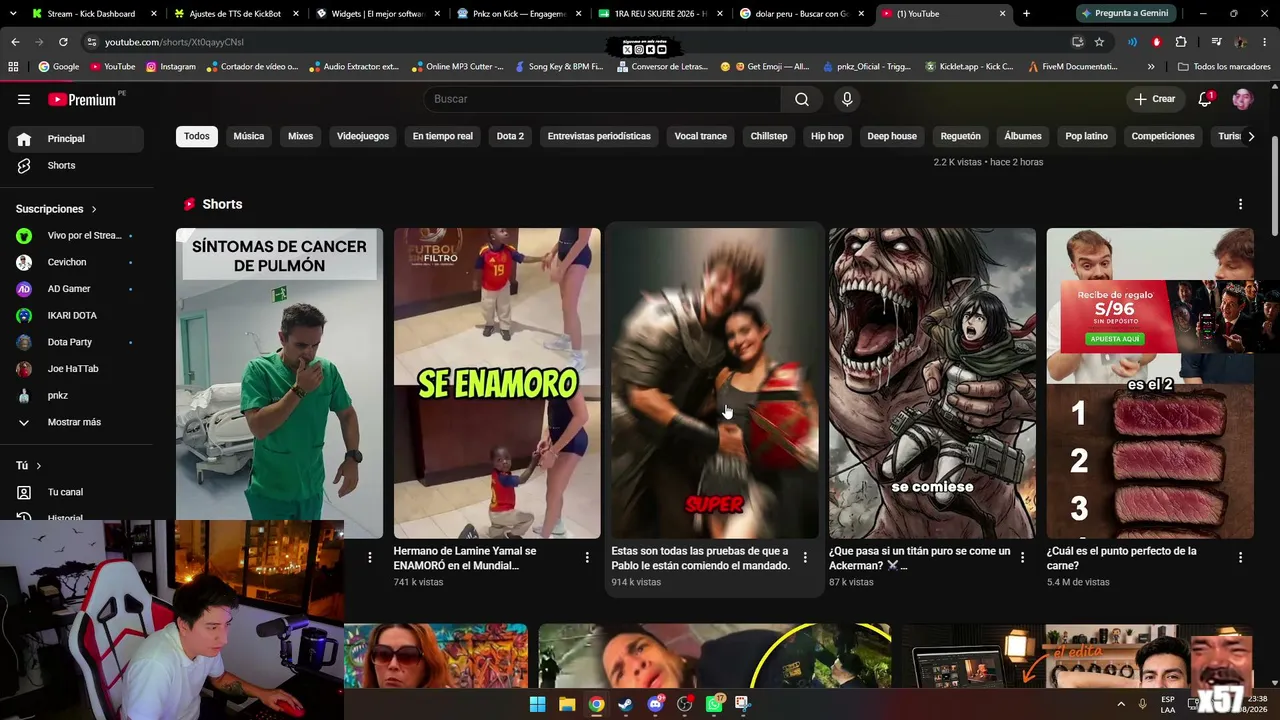Click the red hand extension icon
The height and width of the screenshot is (720, 1280).
click(x=1157, y=42)
